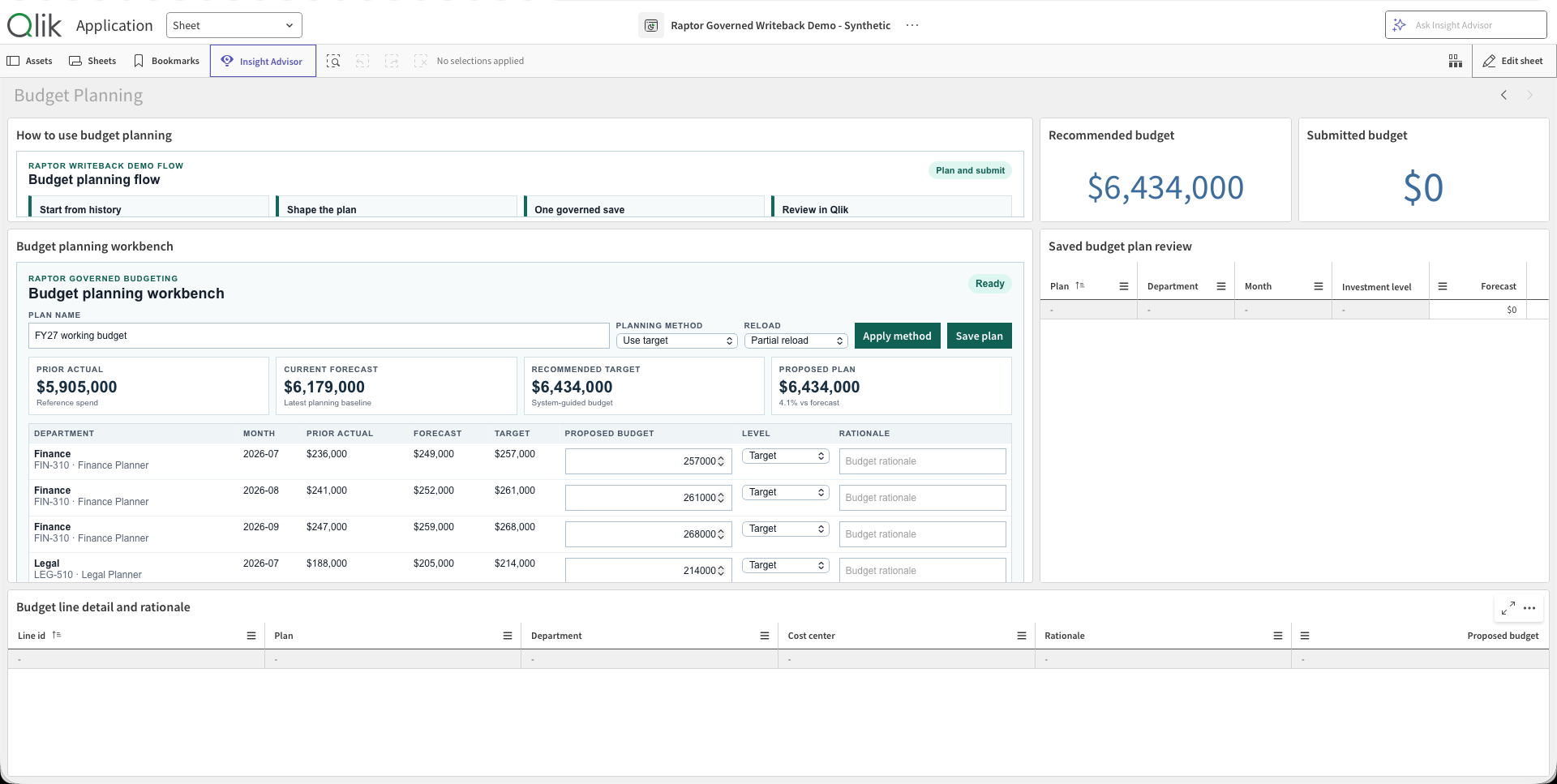Image resolution: width=1557 pixels, height=784 pixels.
Task: Click the Submitted budget $0 KPI
Action: [x=1423, y=187]
